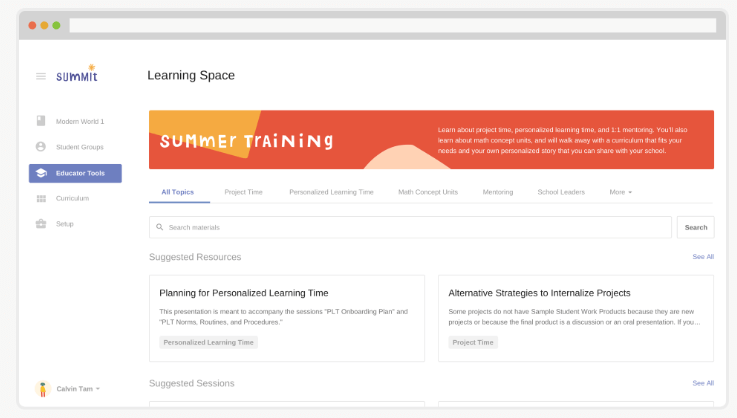Click the Educator Tools graduation cap icon
737x418 pixels.
41,173
